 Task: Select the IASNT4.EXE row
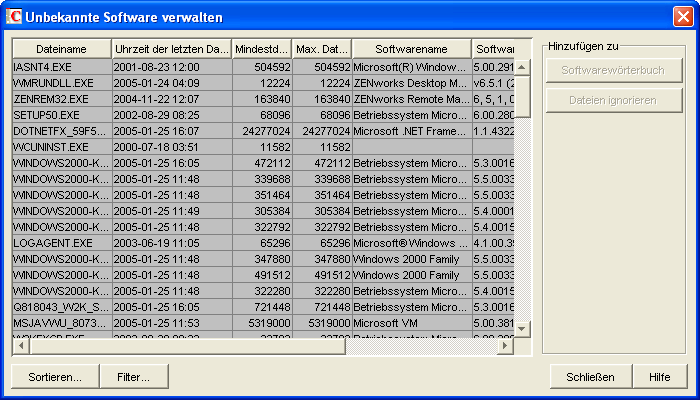[263, 67]
